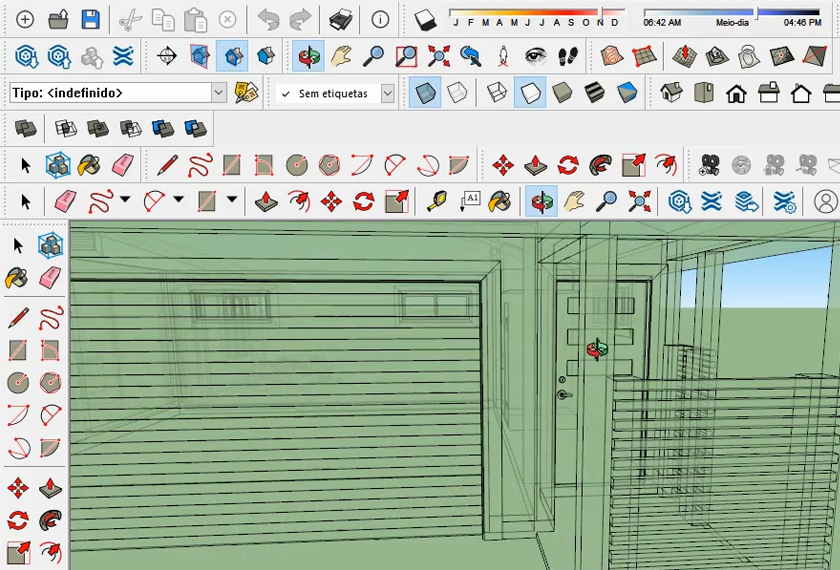Screen dimensions: 840x570
Task: Switch to the Front view house icon
Action: click(736, 94)
